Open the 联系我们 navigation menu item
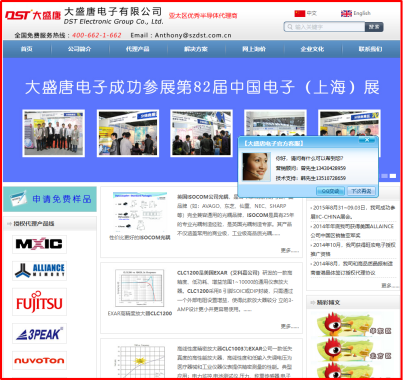Image resolution: width=403 pixels, height=381 pixels. [370, 49]
